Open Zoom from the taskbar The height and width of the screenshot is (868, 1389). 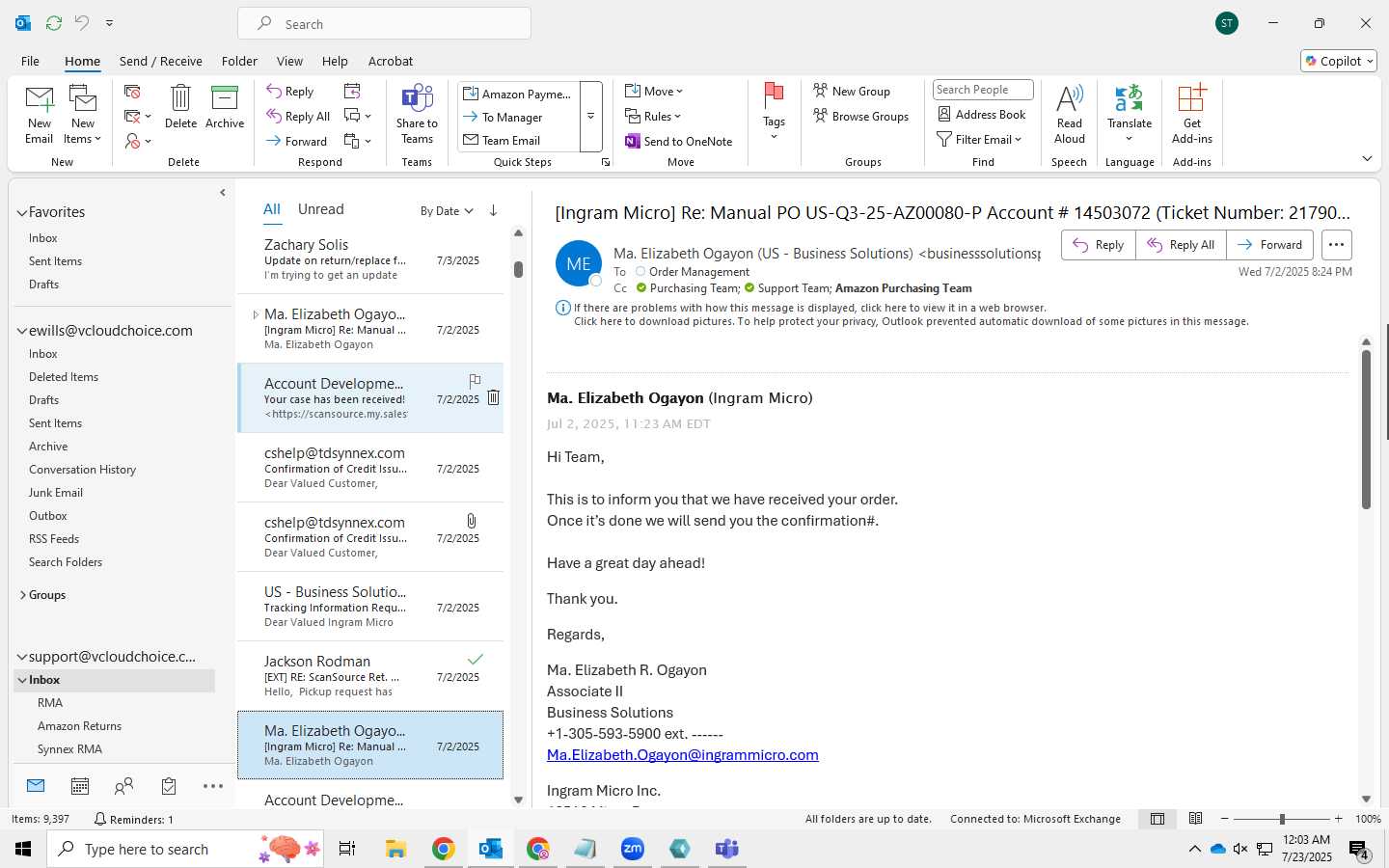point(632,849)
